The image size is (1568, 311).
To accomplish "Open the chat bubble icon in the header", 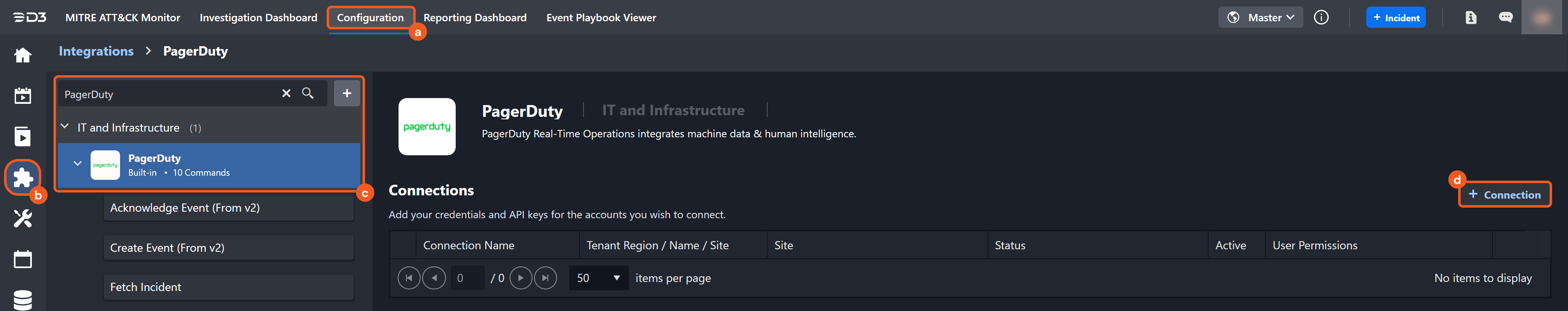I will [1505, 18].
